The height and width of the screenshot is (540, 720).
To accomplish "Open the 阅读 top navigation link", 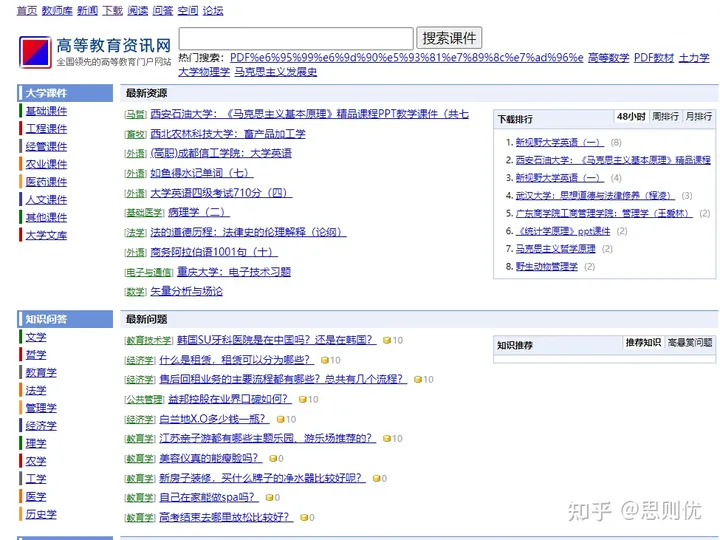I will 138,11.
